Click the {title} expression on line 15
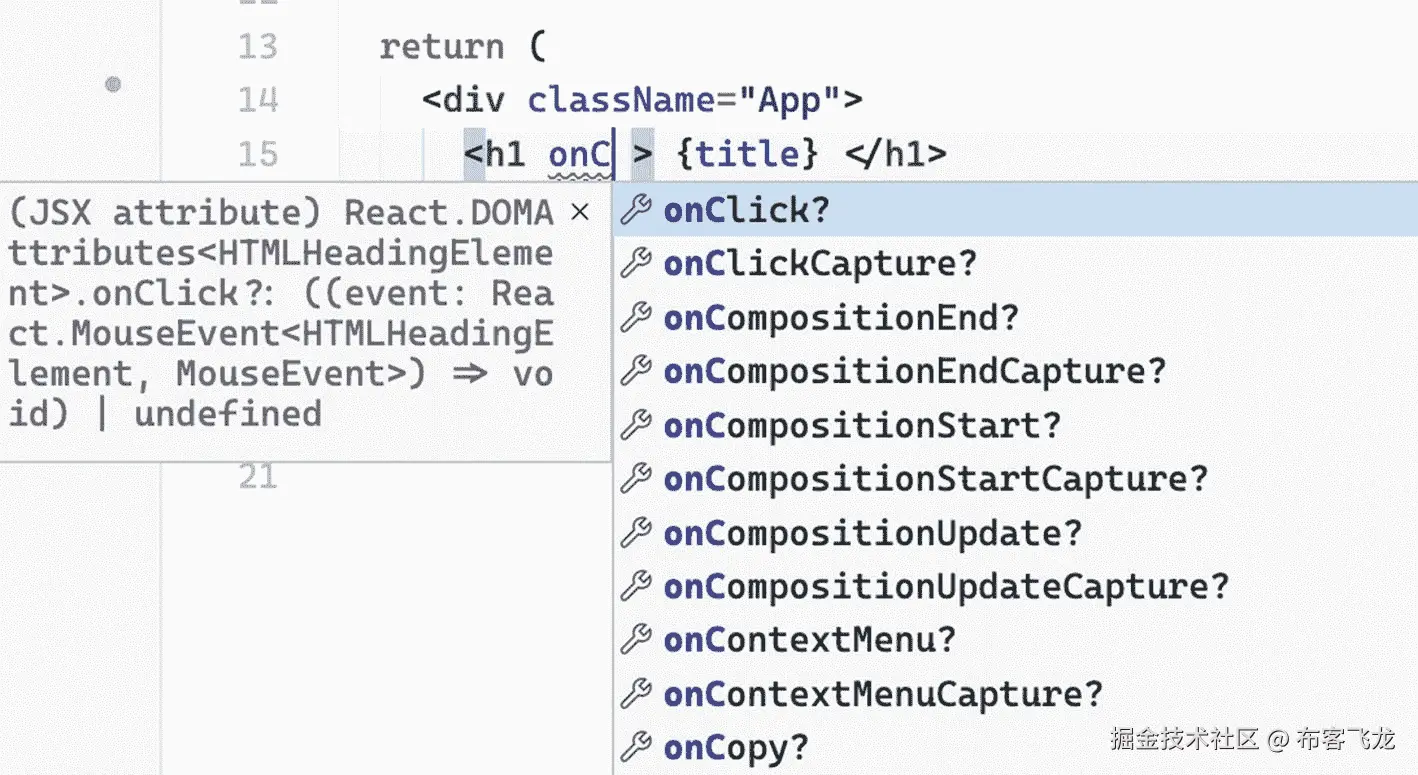The image size is (1418, 775). point(748,154)
